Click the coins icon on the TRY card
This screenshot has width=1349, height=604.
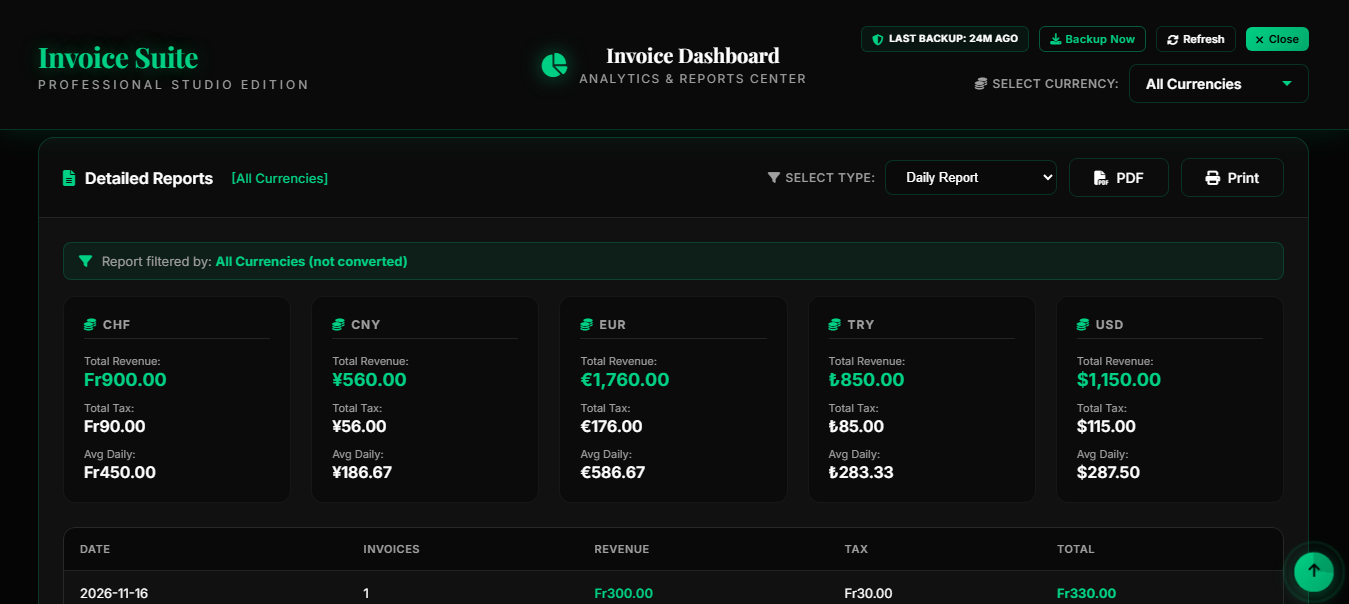835,325
